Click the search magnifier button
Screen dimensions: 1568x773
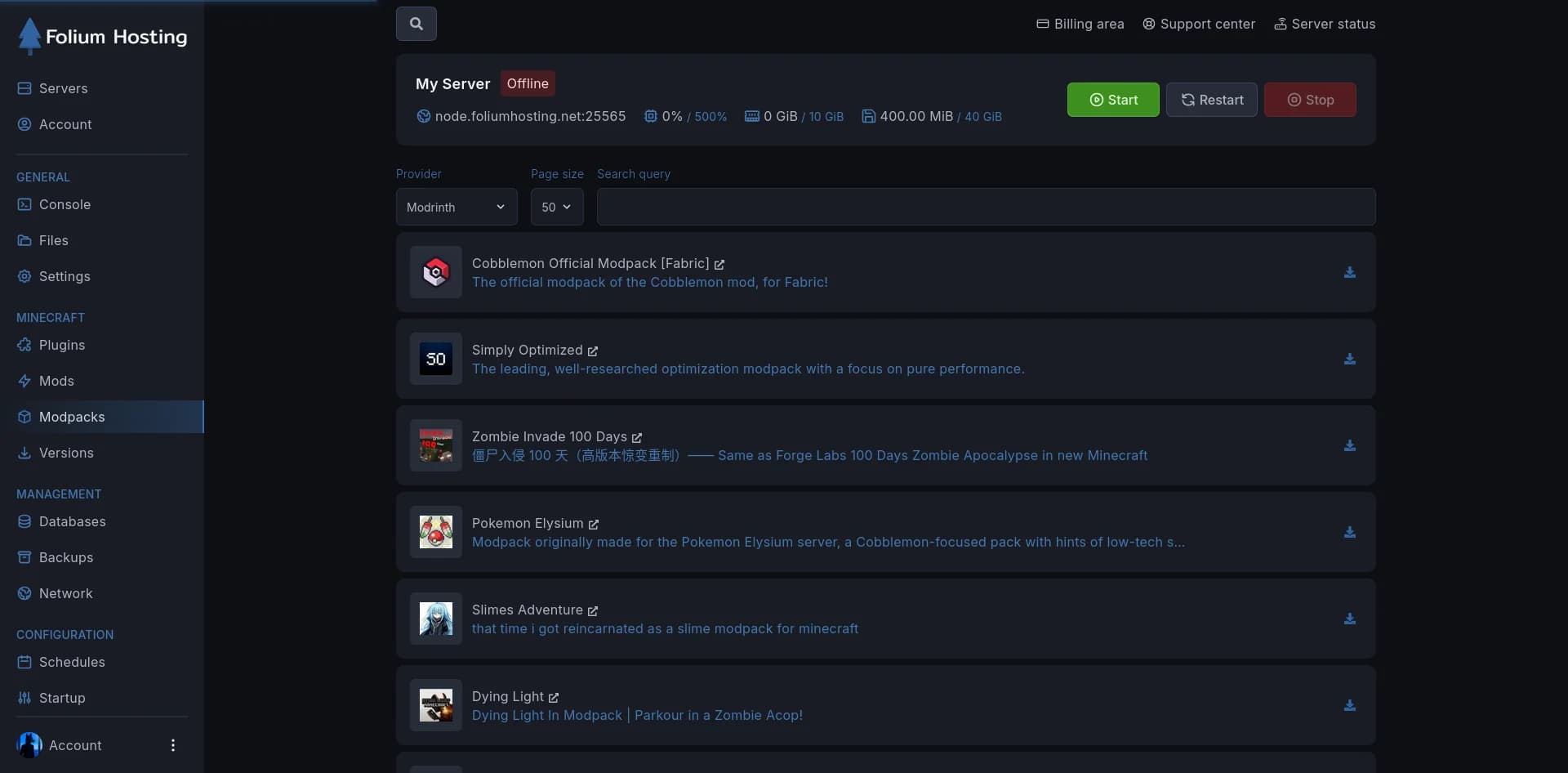pyautogui.click(x=416, y=24)
